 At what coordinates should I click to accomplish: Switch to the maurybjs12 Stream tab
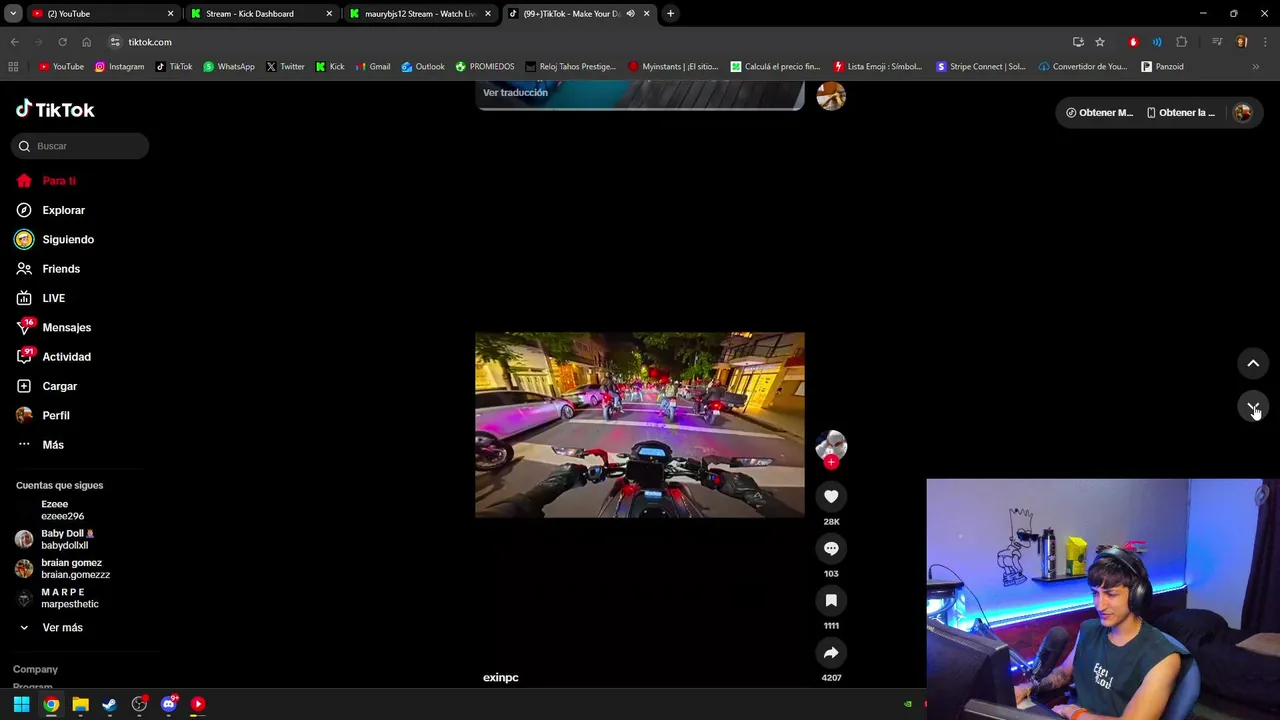[420, 14]
